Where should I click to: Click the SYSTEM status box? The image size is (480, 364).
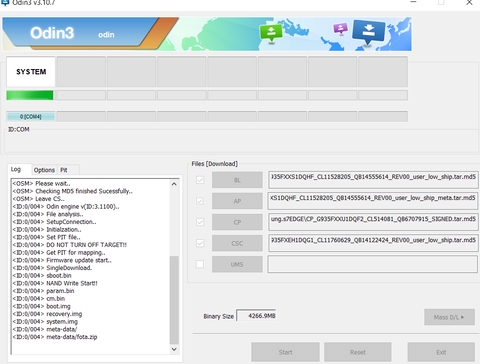pyautogui.click(x=31, y=72)
